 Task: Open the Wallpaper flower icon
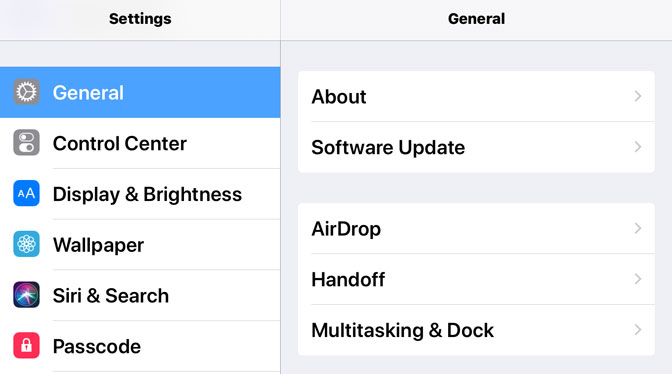pyautogui.click(x=26, y=244)
